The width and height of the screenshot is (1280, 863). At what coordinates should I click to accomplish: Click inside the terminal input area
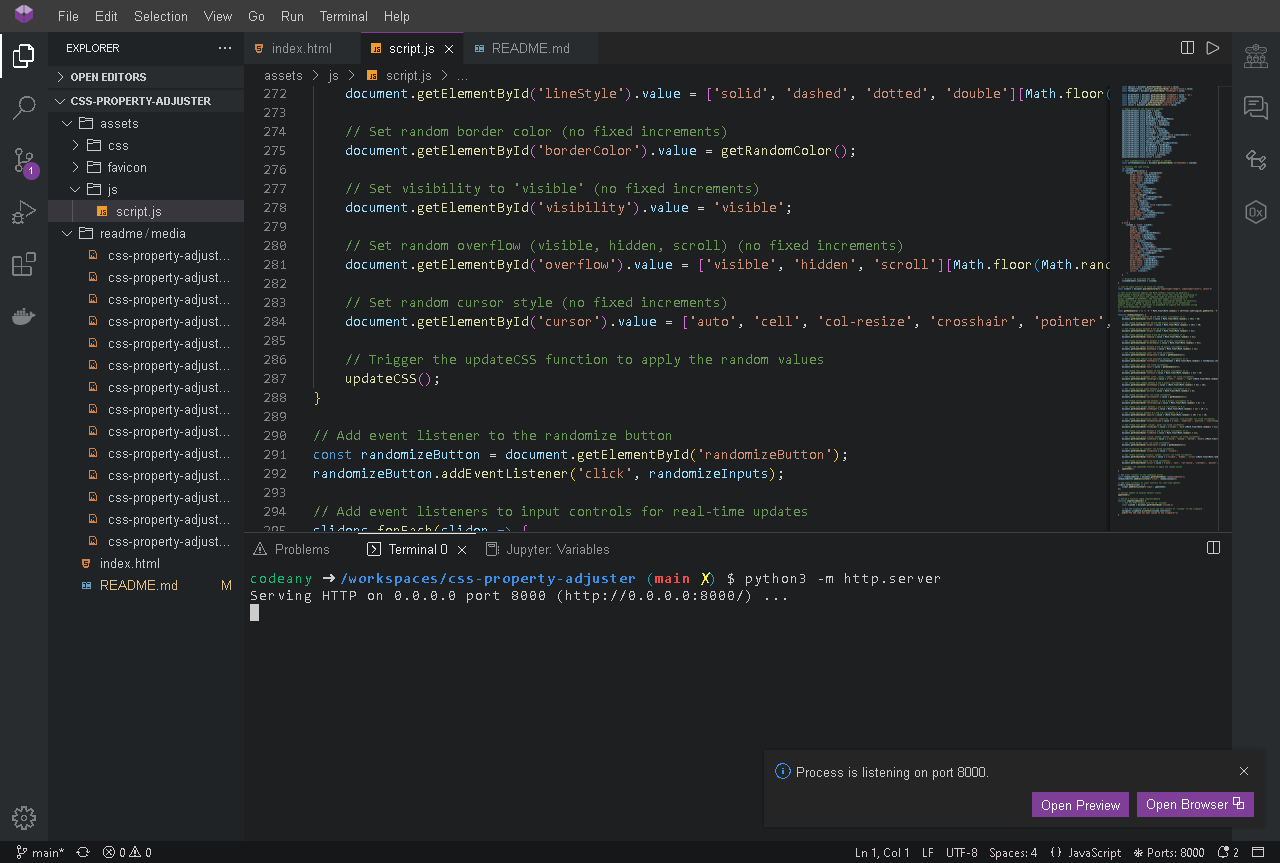click(x=600, y=650)
